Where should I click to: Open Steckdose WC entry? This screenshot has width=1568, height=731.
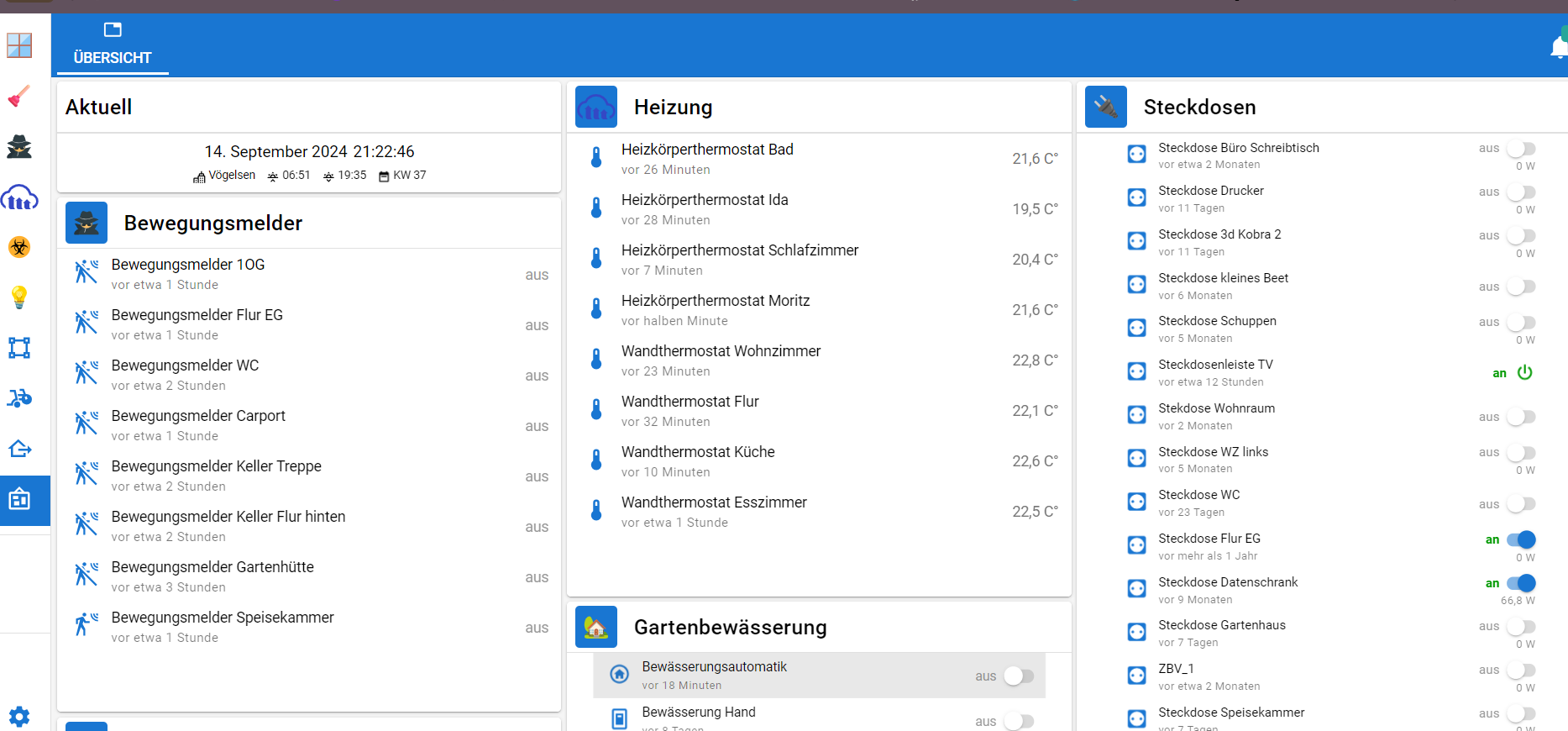(x=1330, y=502)
